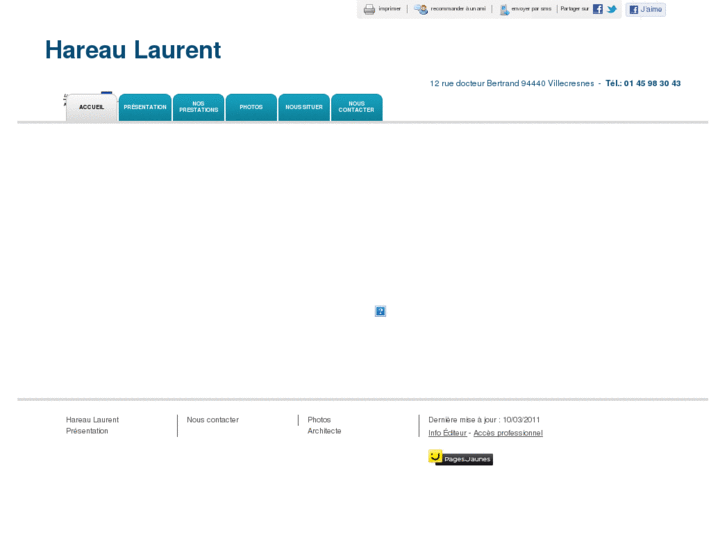
Task: Click the send by SMS phone icon
Action: pos(504,9)
